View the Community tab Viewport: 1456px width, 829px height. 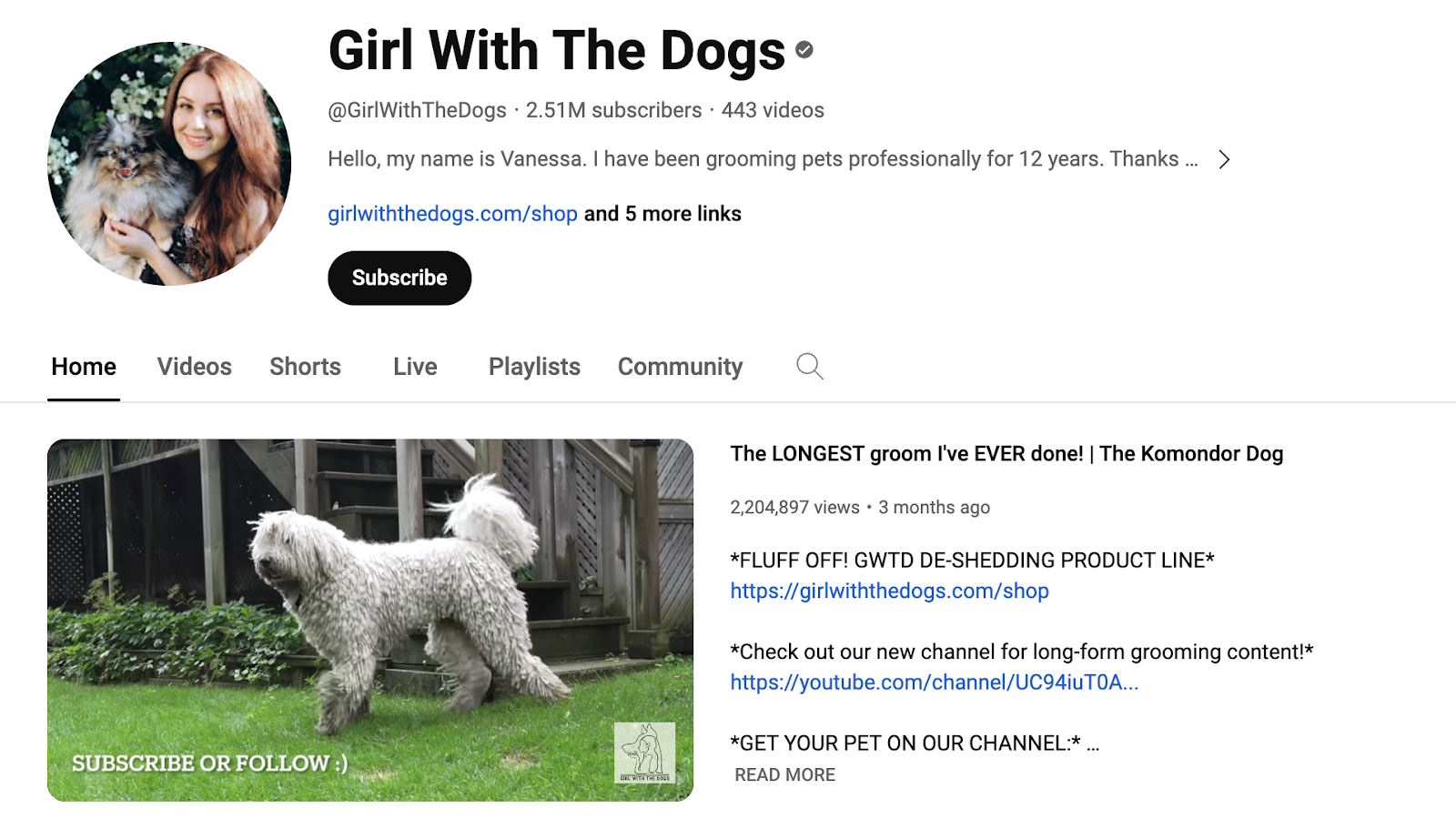681,367
